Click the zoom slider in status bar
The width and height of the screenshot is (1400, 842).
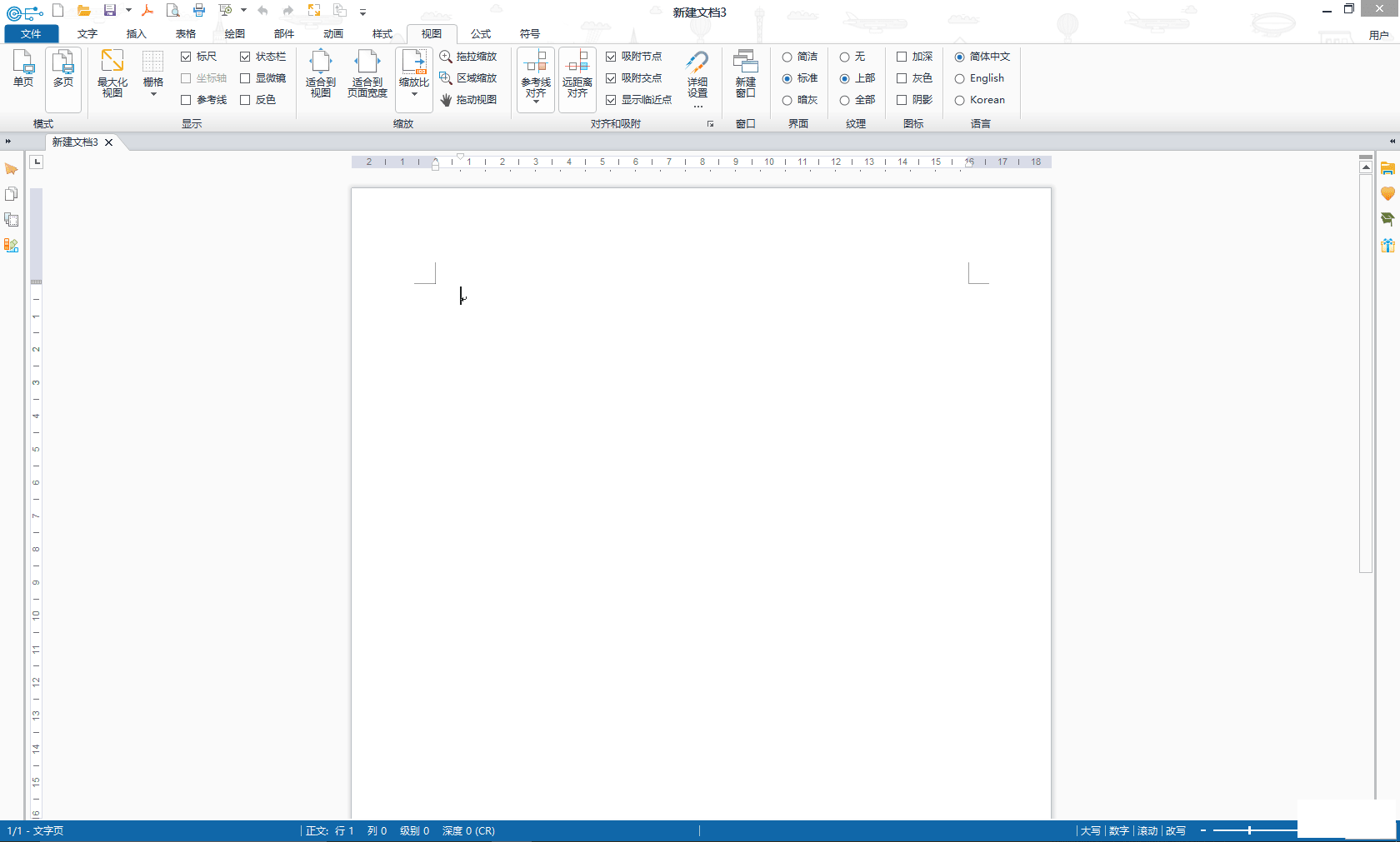click(x=1249, y=830)
